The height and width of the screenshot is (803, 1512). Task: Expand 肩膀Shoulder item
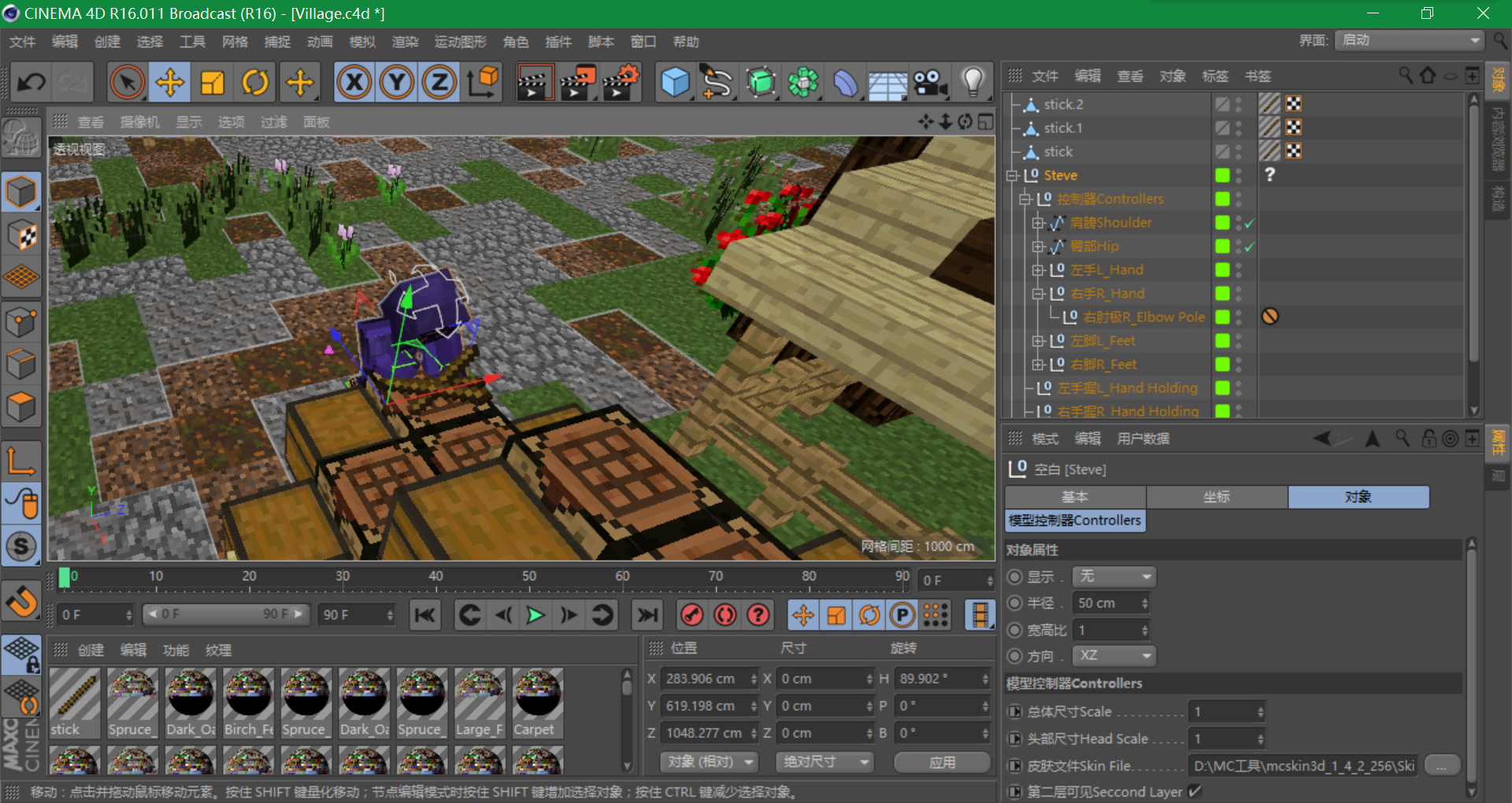pyautogui.click(x=1038, y=223)
